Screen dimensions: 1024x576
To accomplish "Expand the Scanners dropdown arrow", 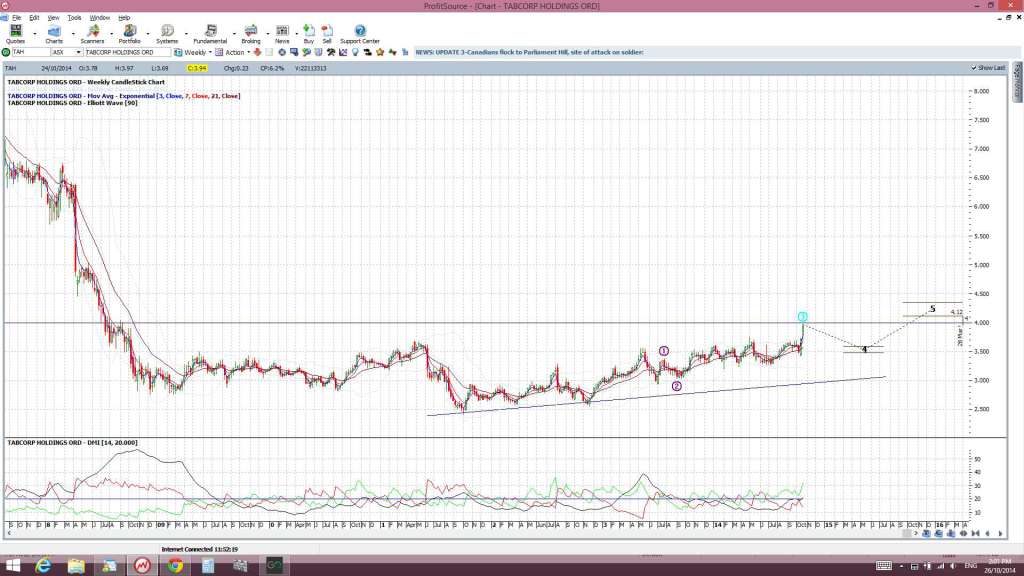I will click(x=111, y=34).
